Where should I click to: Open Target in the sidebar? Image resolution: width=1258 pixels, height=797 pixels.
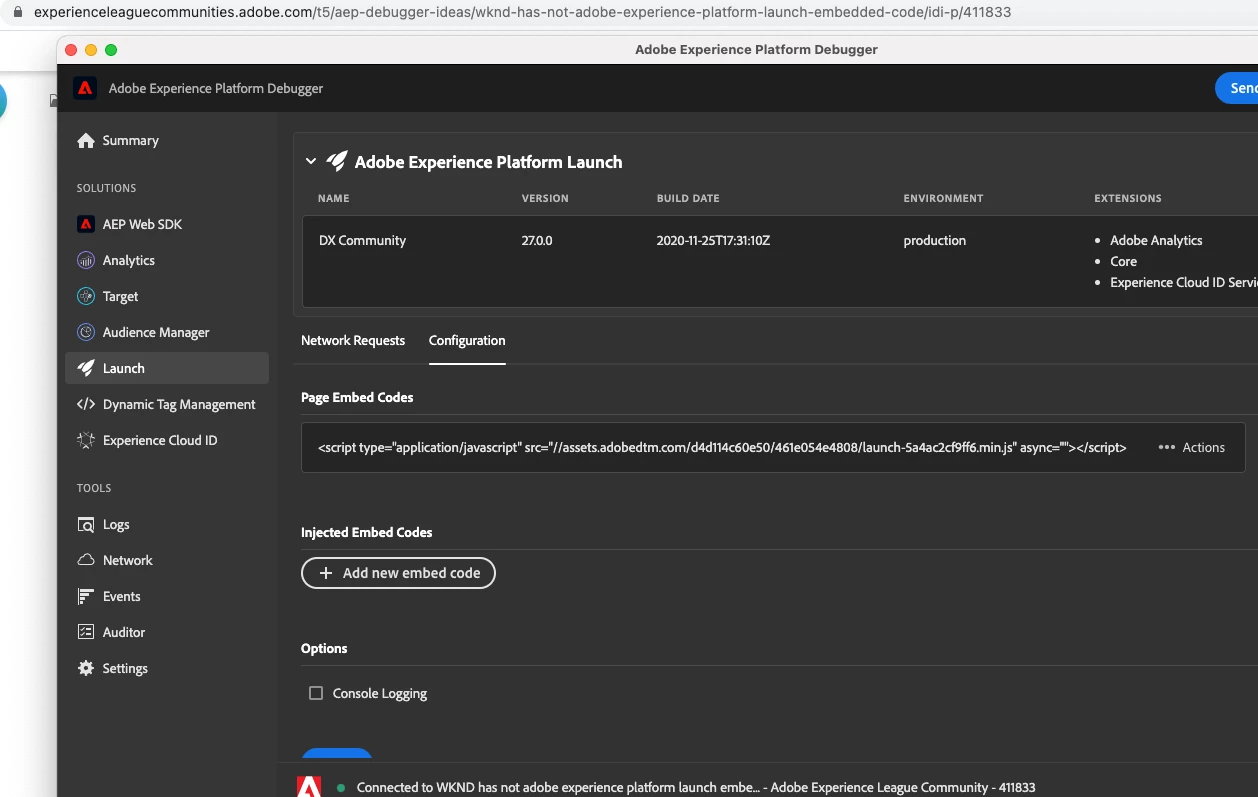[167, 297]
